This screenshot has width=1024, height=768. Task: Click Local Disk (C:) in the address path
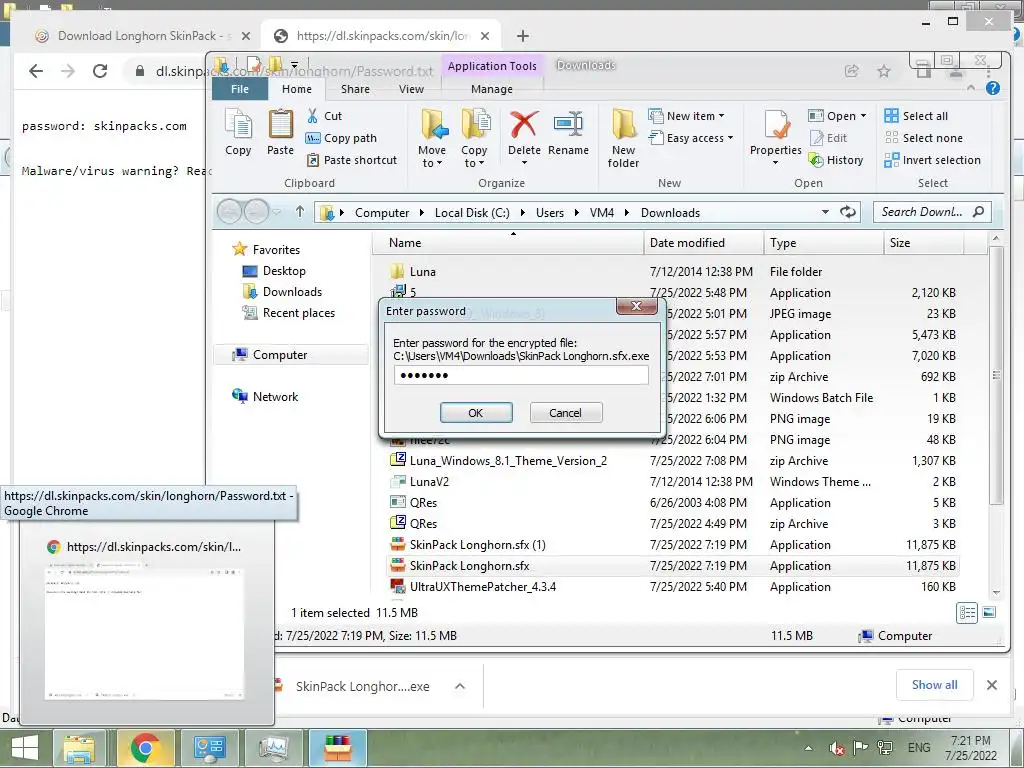point(472,213)
